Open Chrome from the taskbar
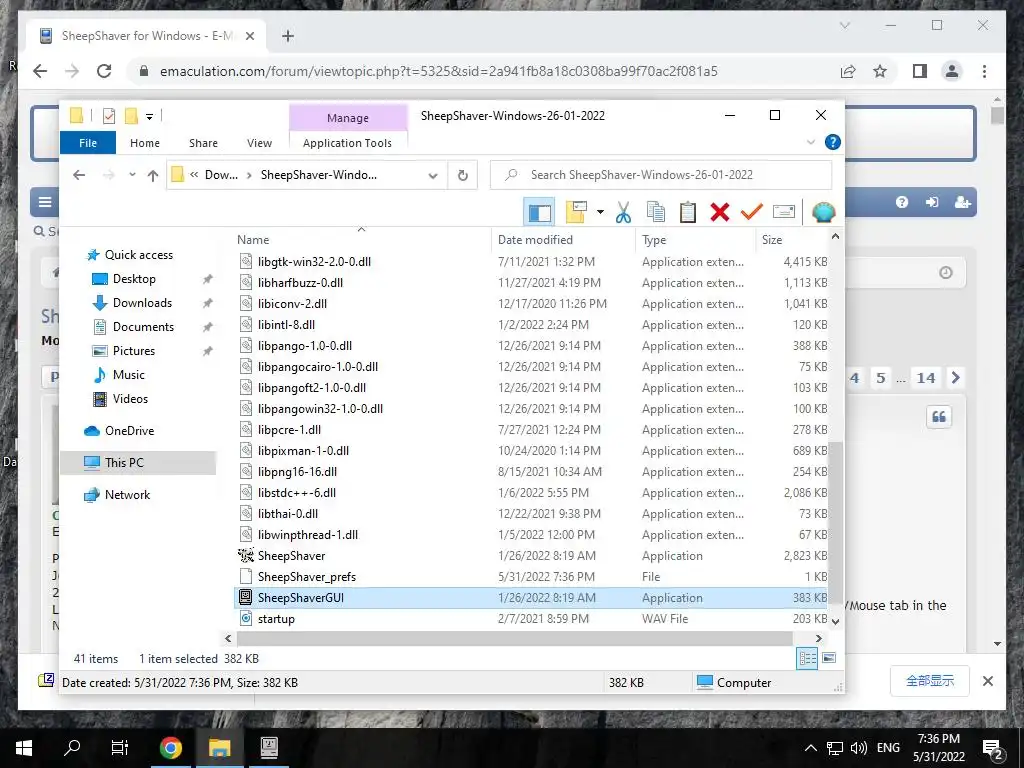This screenshot has height=768, width=1024. coord(170,747)
